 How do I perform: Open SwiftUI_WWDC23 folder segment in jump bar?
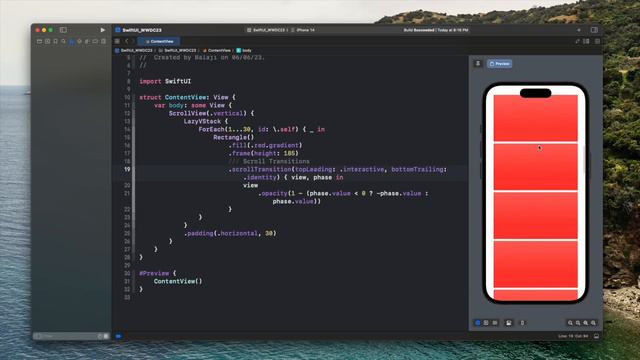pos(178,51)
